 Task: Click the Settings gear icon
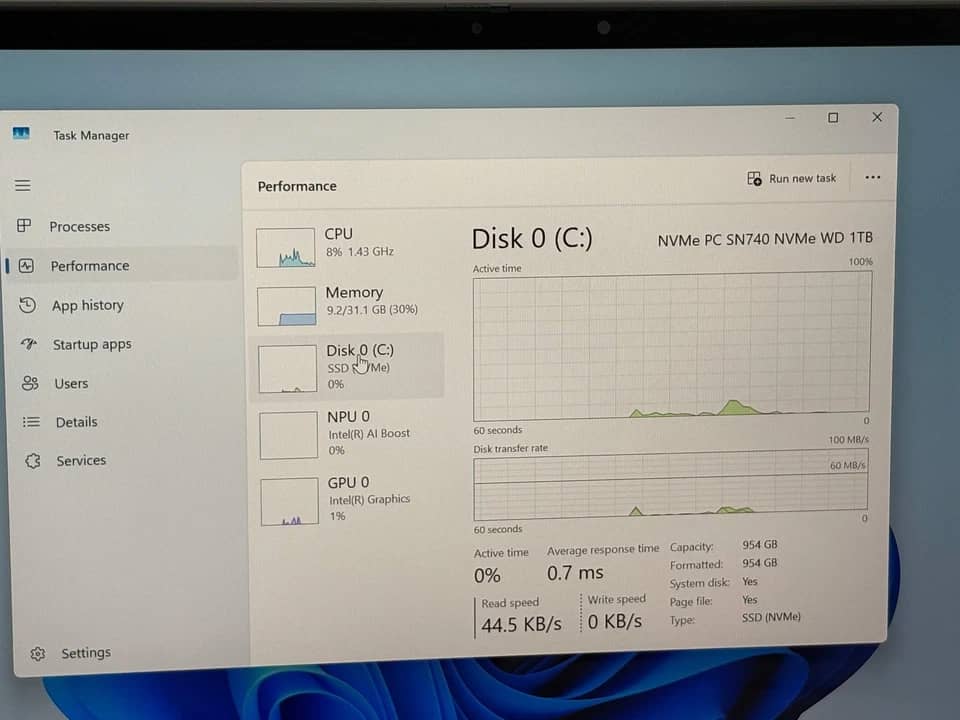click(38, 653)
